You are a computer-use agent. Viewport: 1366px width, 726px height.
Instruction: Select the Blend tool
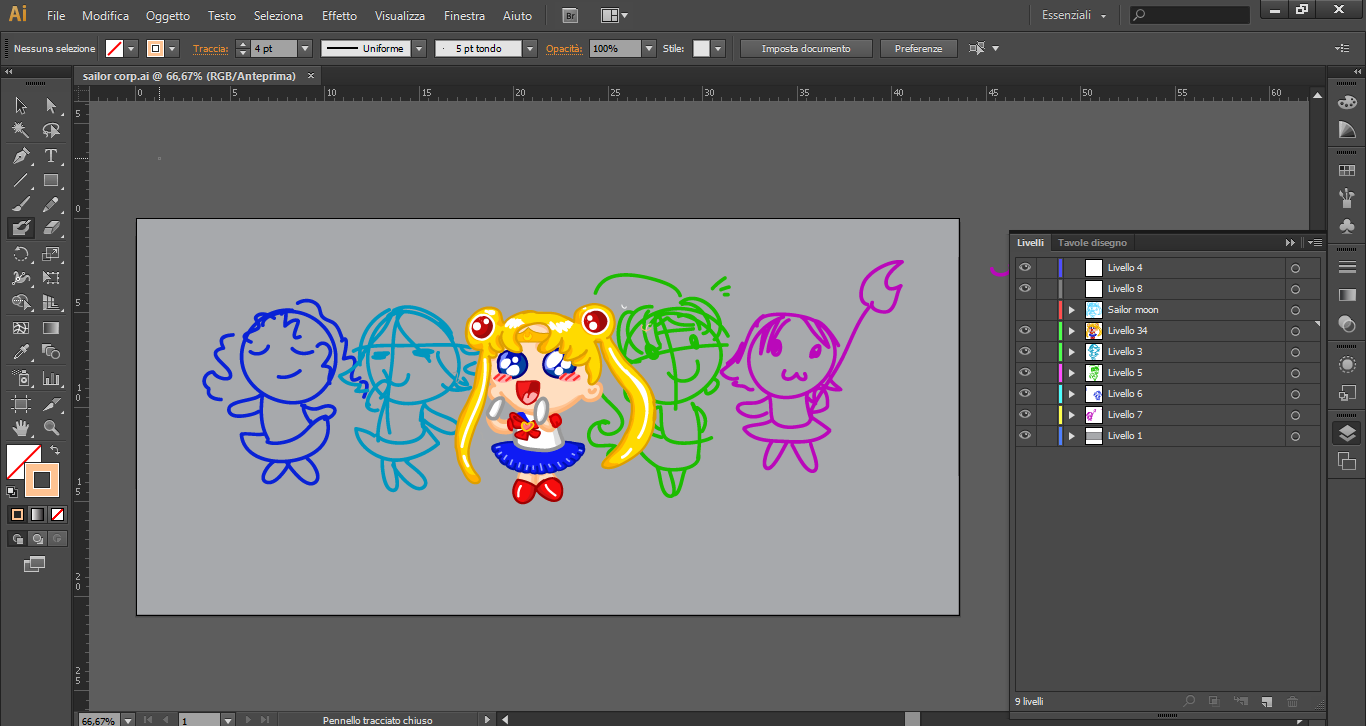point(51,352)
